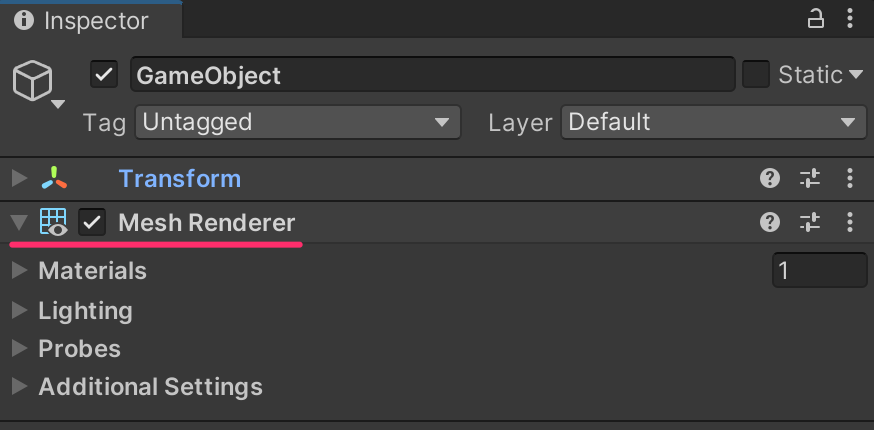
Task: Open Transform component help reference
Action: coord(770,179)
